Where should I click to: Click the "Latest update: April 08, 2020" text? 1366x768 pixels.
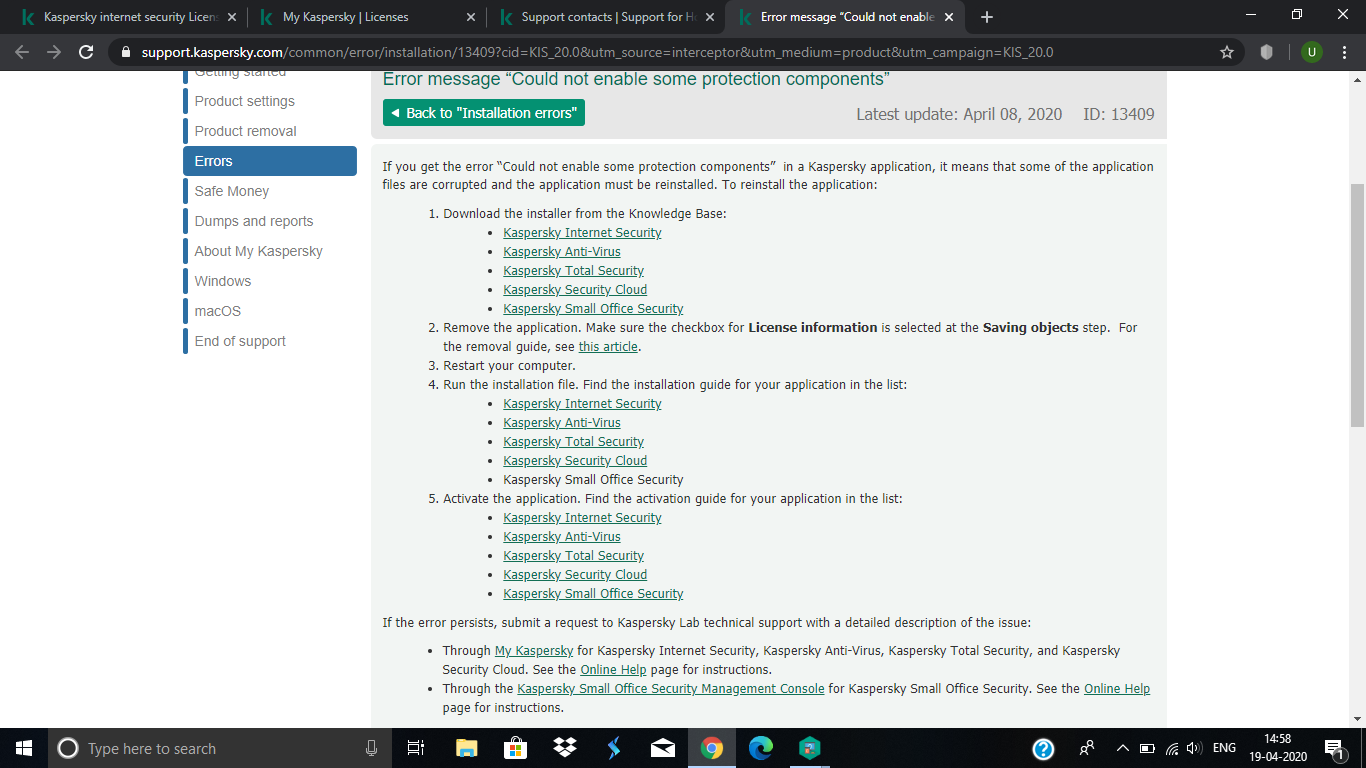click(x=959, y=114)
